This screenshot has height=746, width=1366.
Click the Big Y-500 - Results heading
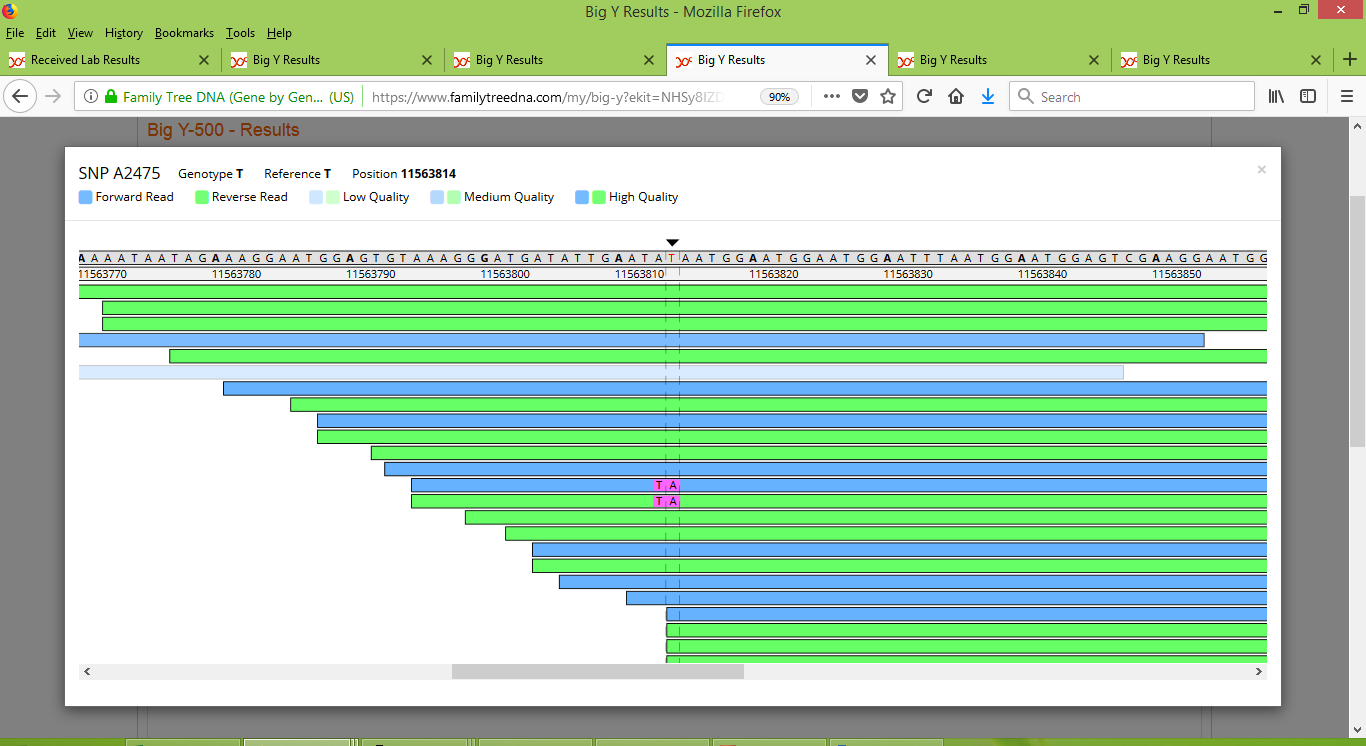pyautogui.click(x=223, y=130)
